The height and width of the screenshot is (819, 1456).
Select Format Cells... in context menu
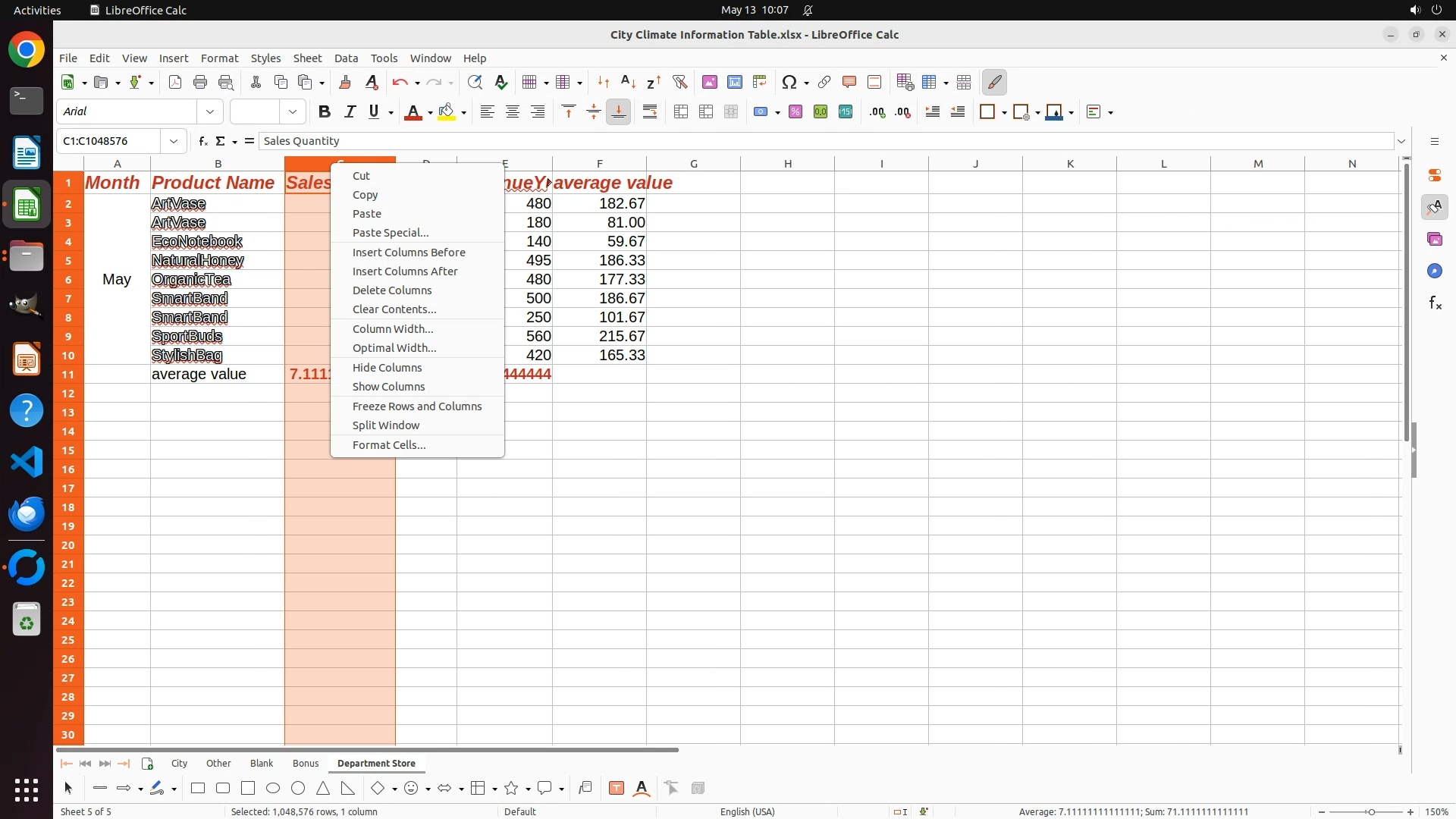coord(389,445)
